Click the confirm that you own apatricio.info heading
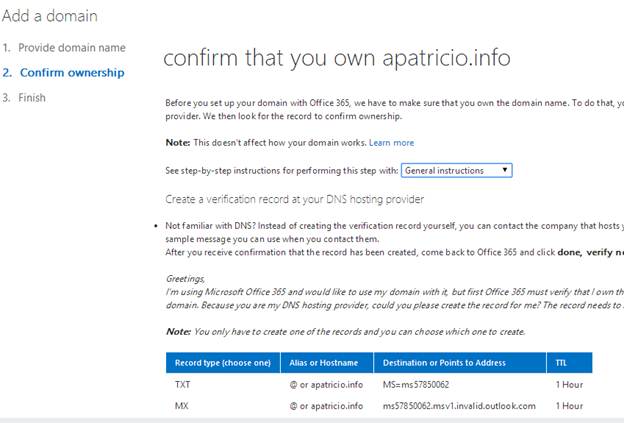The height and width of the screenshot is (423, 624). pos(337,58)
